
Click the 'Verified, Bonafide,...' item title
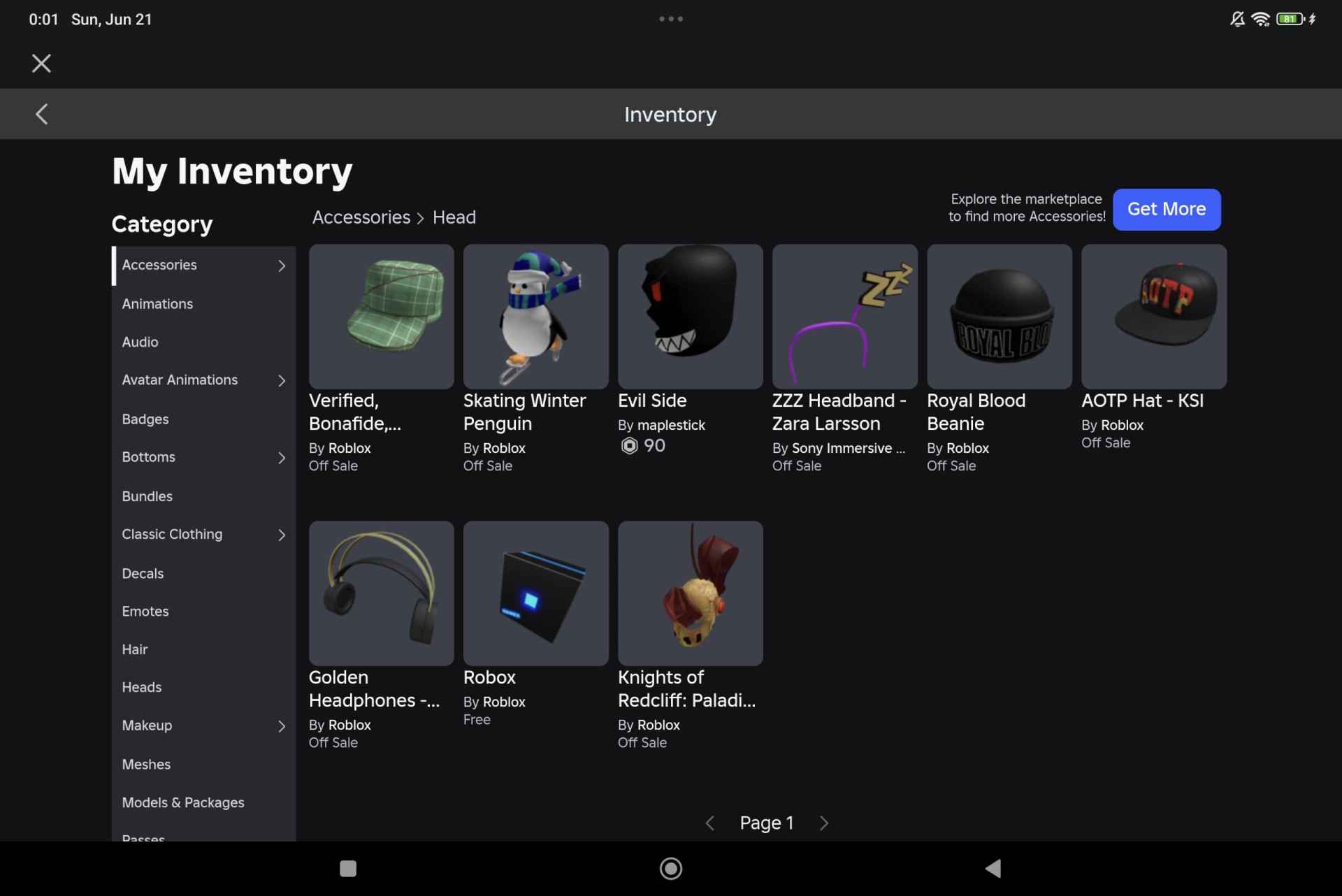click(355, 412)
